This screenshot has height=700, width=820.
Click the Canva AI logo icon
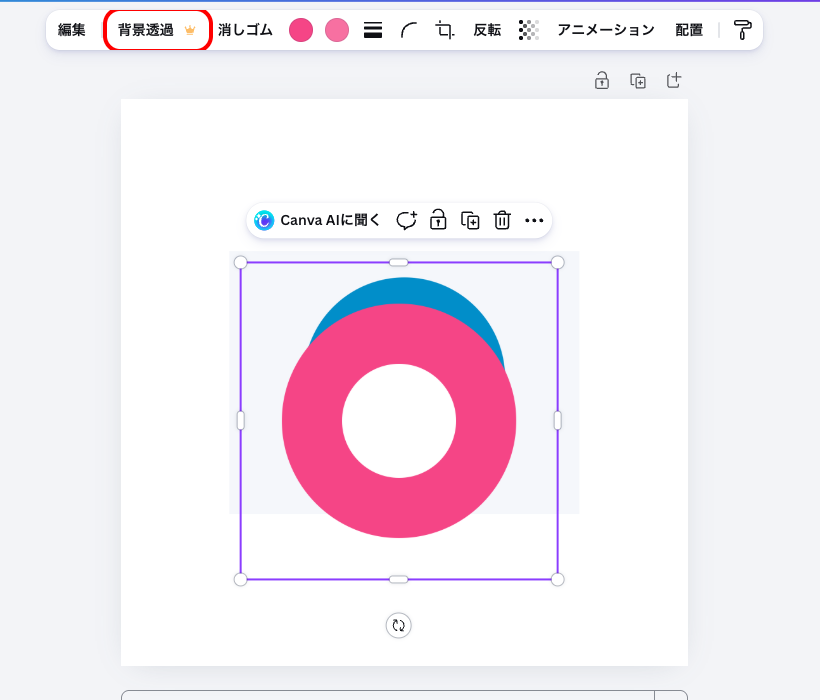[x=264, y=220]
